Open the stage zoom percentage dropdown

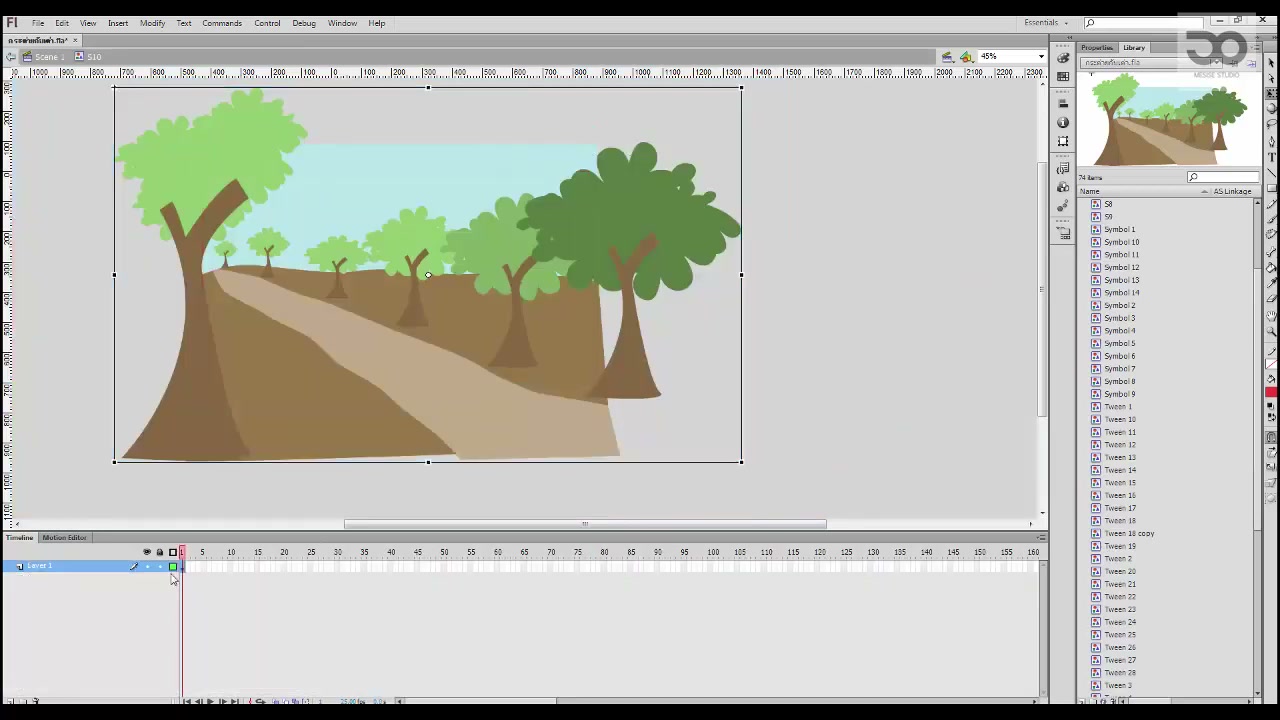point(1012,56)
